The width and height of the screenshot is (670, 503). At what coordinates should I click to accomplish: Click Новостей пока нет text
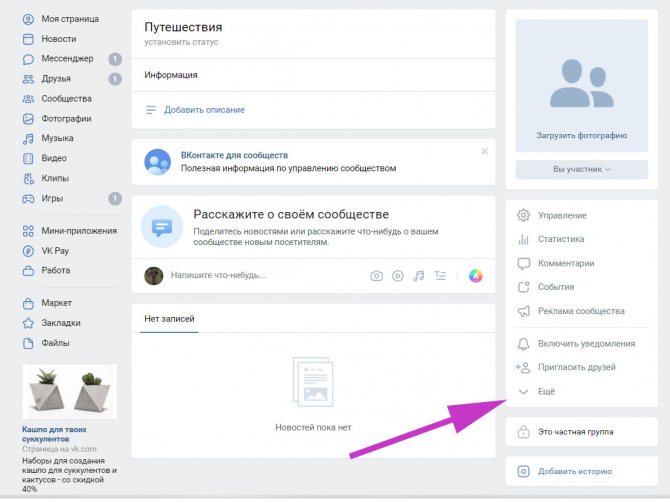coord(313,427)
